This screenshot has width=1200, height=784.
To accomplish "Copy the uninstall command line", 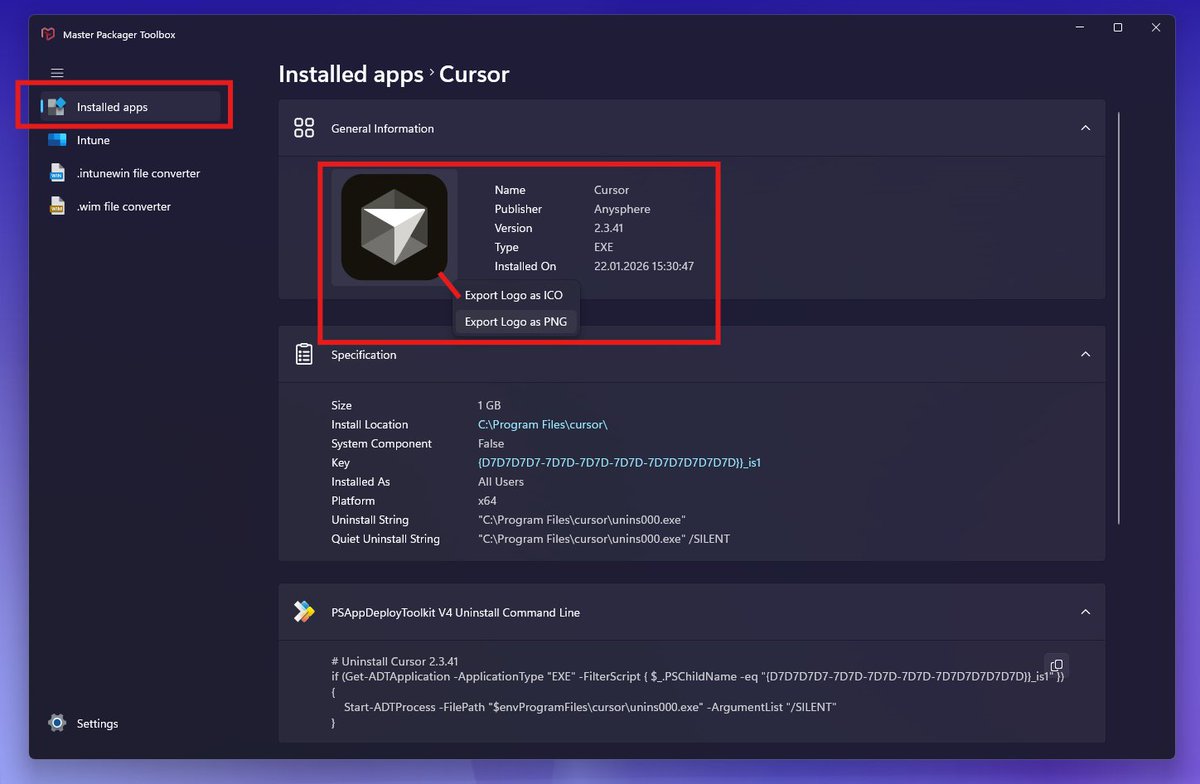I will 1056,665.
